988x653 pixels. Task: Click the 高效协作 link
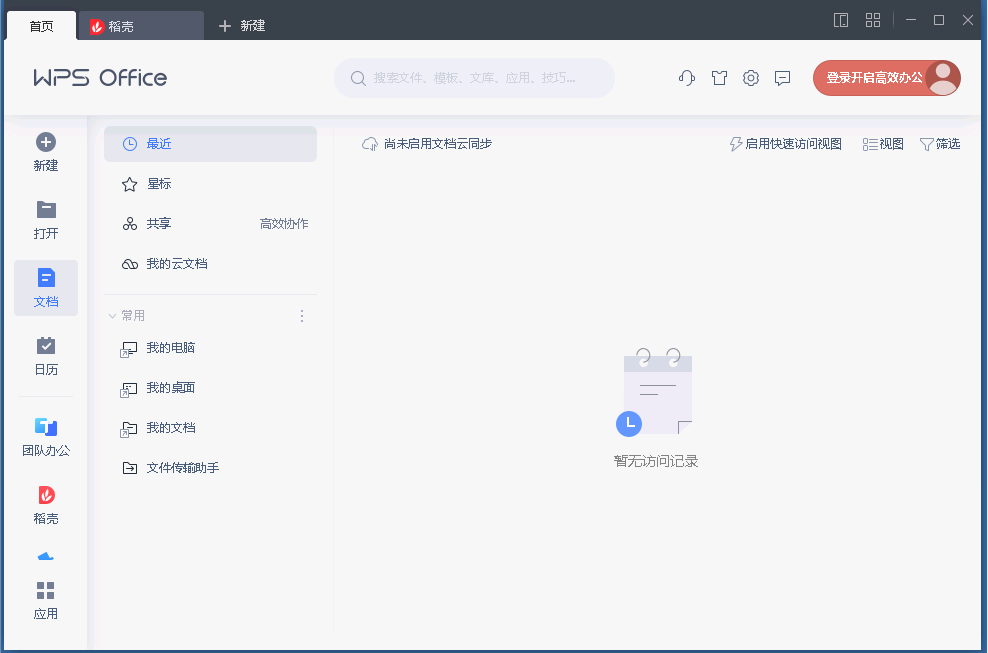point(284,224)
